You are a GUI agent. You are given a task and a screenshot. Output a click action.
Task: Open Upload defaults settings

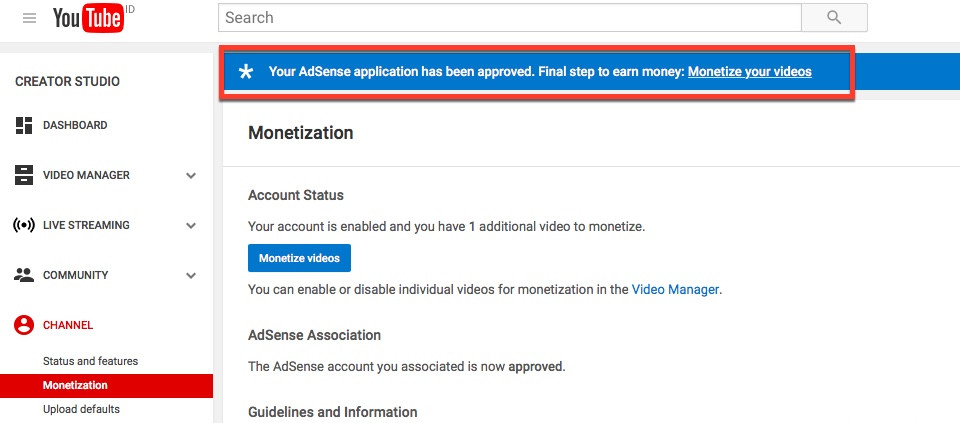point(81,409)
